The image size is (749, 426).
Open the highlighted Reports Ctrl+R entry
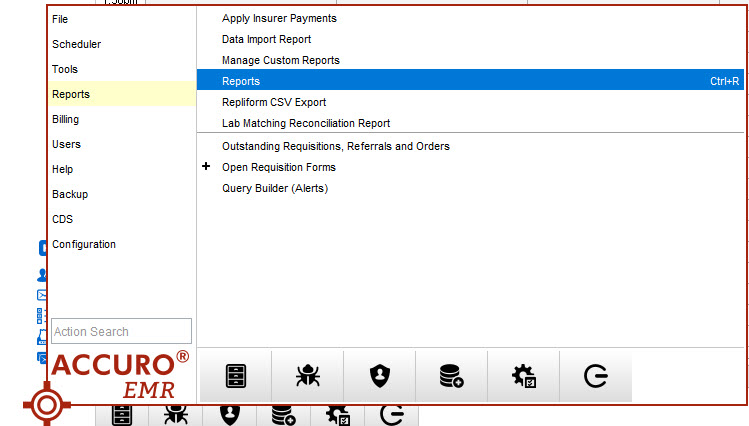(x=470, y=81)
